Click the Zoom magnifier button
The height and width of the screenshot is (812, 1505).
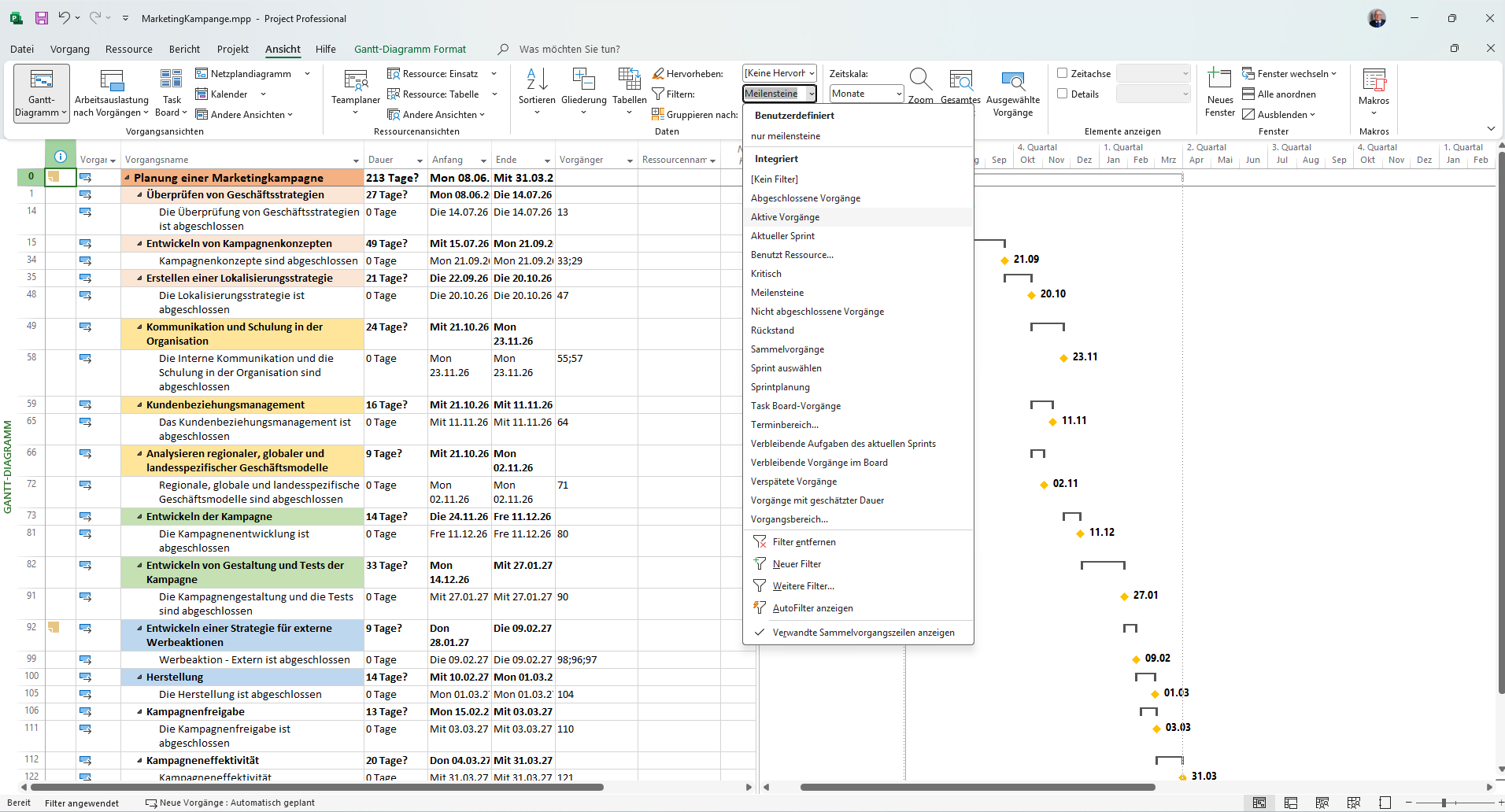pos(920,85)
